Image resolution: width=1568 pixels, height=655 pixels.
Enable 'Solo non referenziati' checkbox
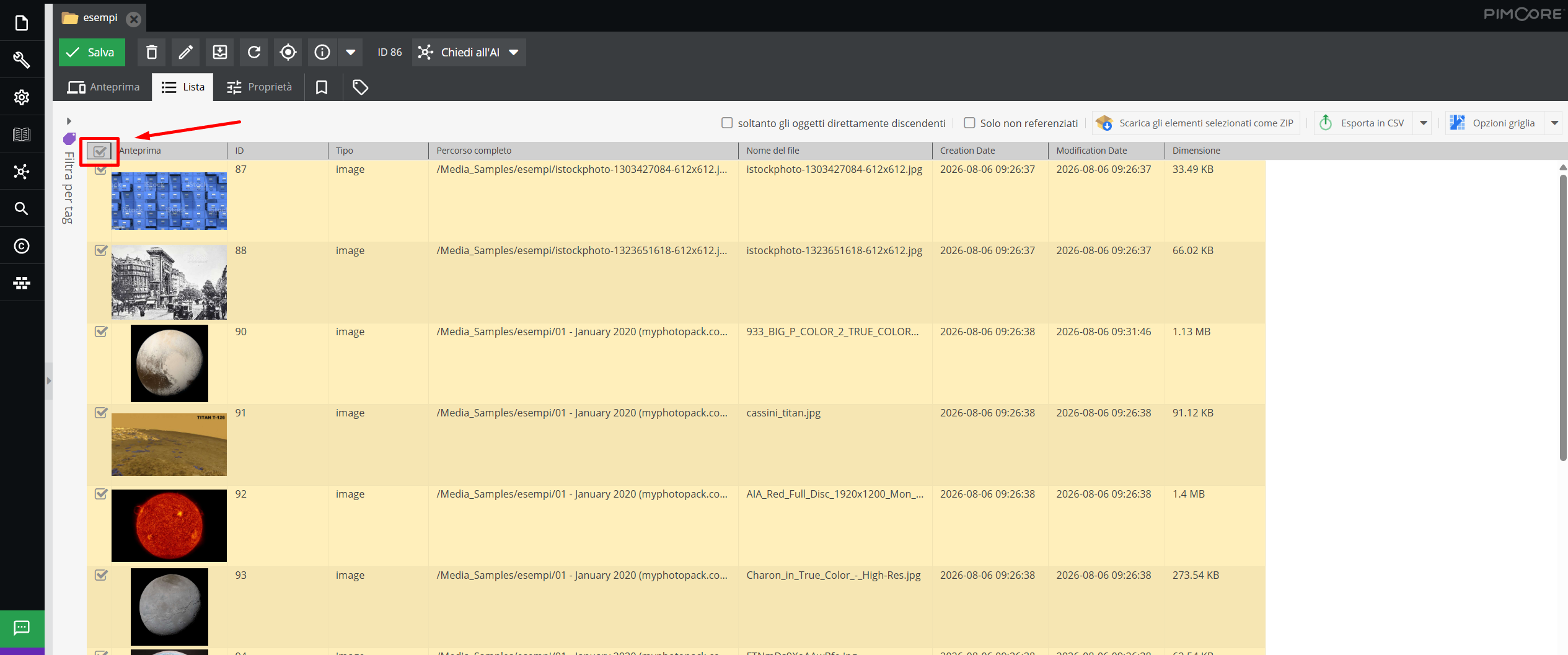969,123
